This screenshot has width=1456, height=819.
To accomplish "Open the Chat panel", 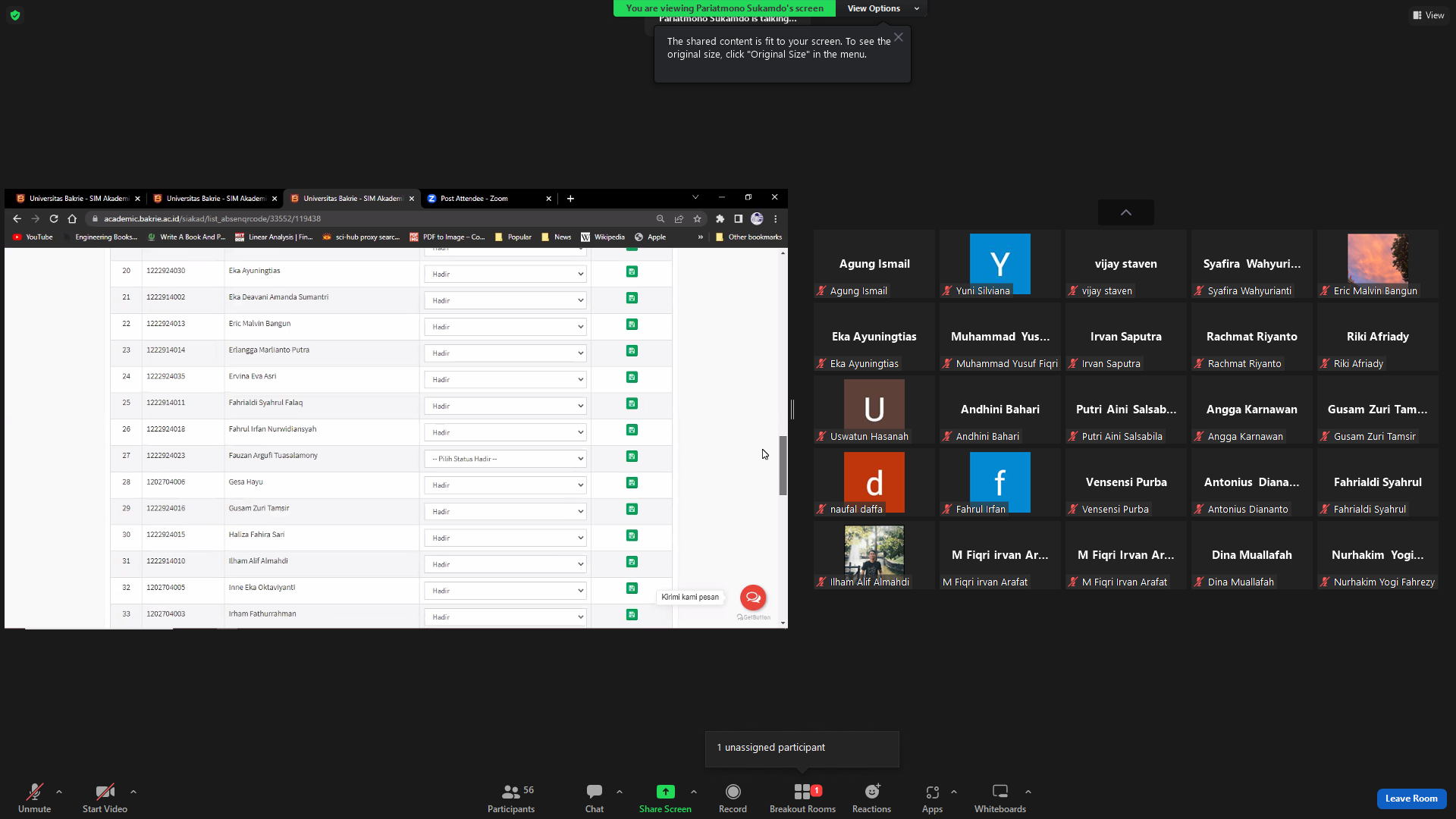I will tap(595, 799).
